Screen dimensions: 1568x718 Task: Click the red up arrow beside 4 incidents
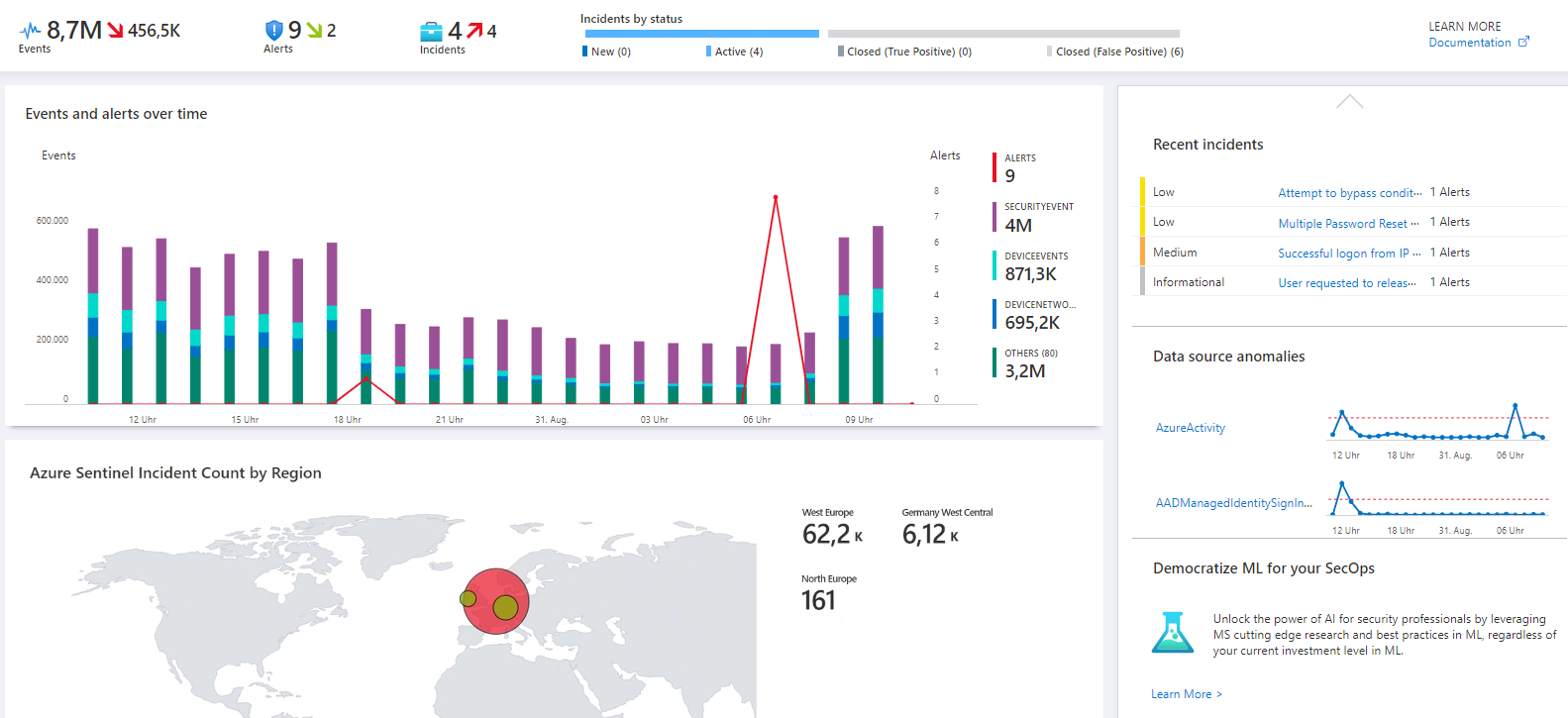tap(474, 31)
